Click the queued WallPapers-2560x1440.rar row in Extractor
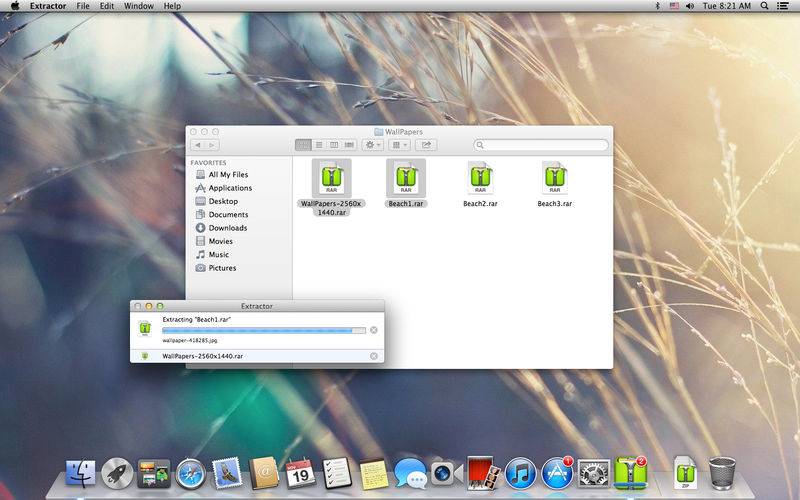 coord(257,356)
